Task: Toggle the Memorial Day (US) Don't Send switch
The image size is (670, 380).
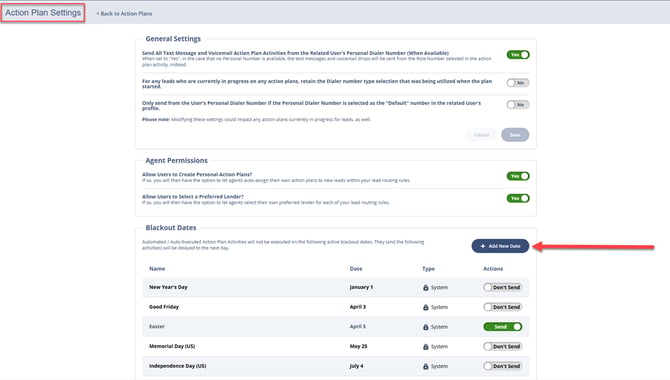Action: (502, 346)
